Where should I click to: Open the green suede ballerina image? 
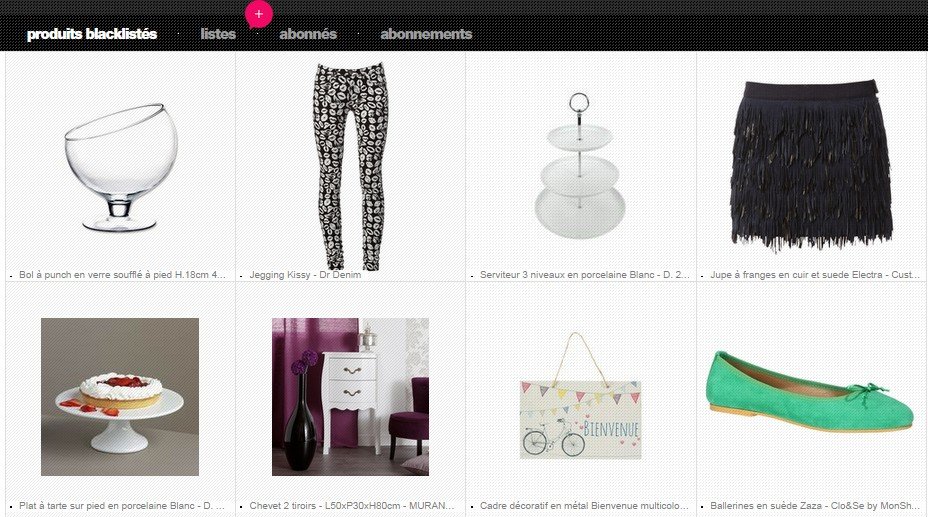811,392
